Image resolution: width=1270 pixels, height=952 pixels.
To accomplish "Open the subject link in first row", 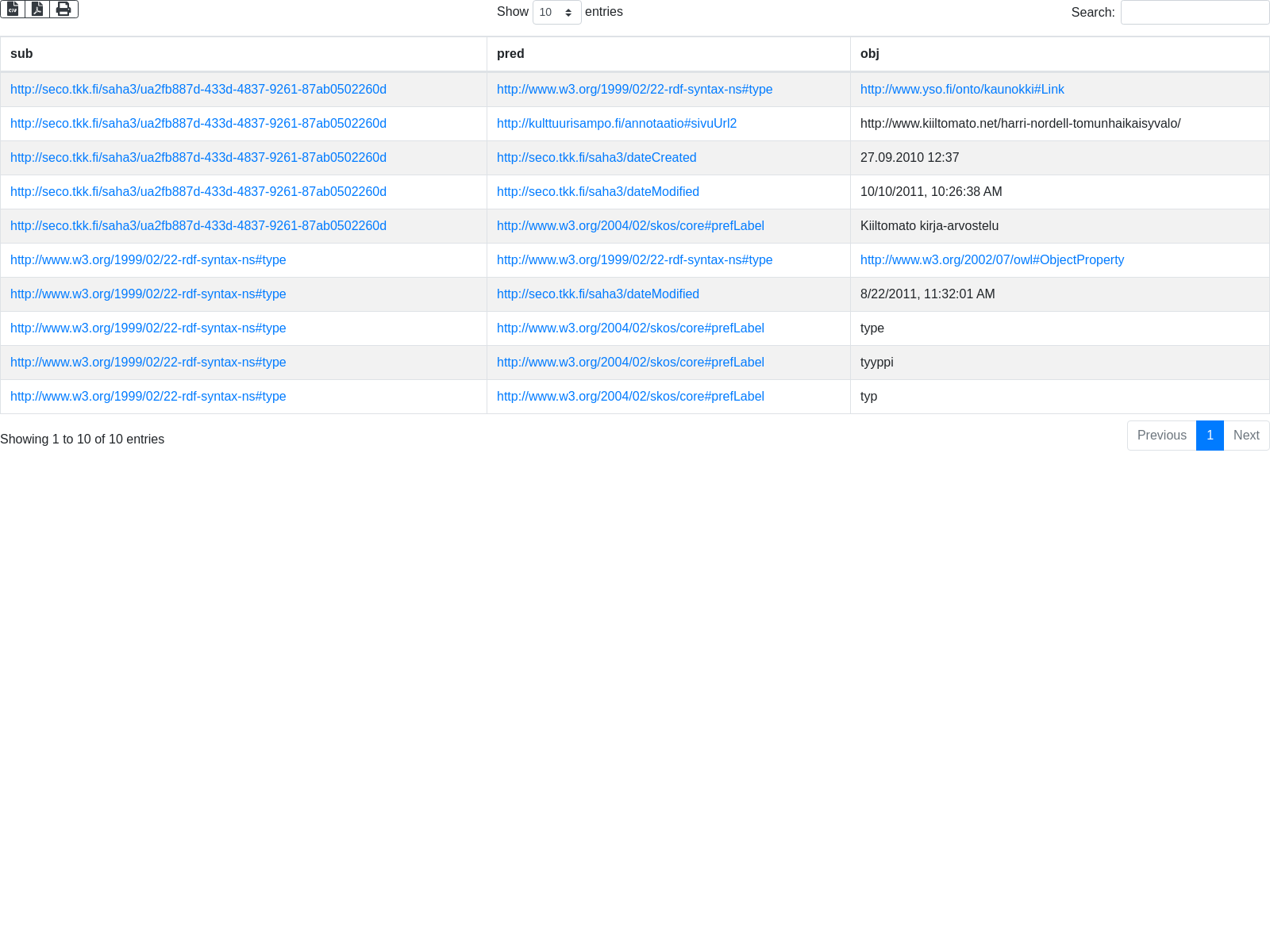I will (x=198, y=90).
